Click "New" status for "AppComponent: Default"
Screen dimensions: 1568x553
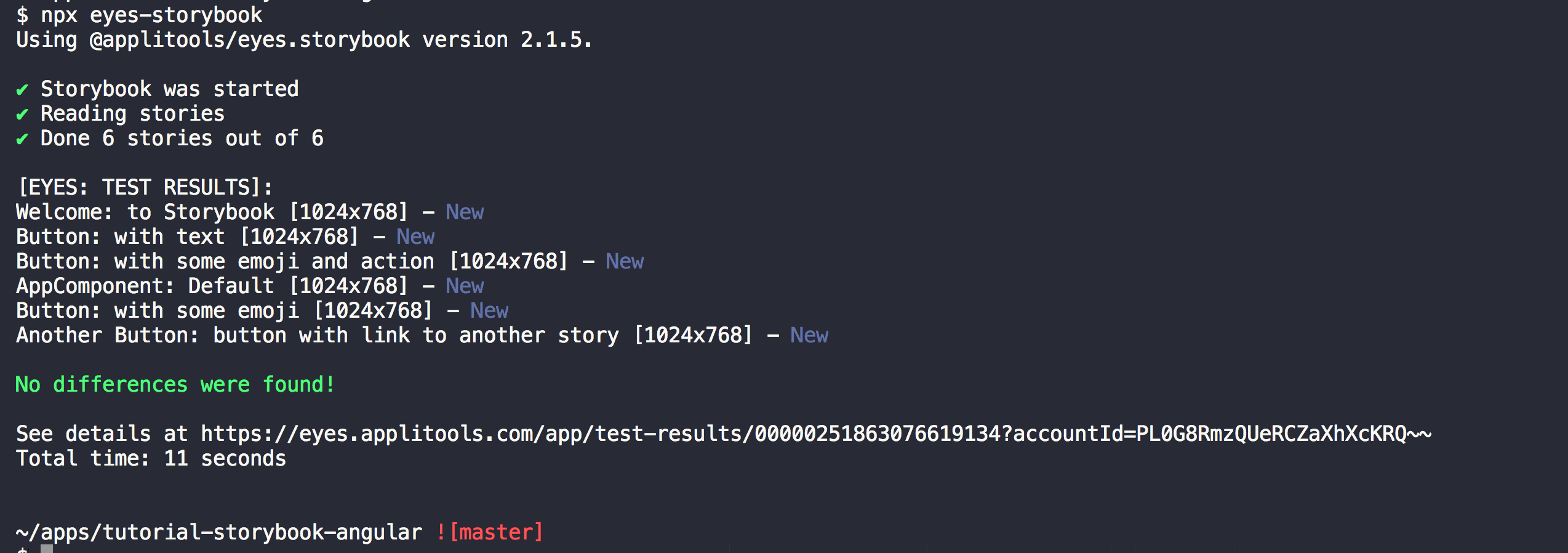465,286
